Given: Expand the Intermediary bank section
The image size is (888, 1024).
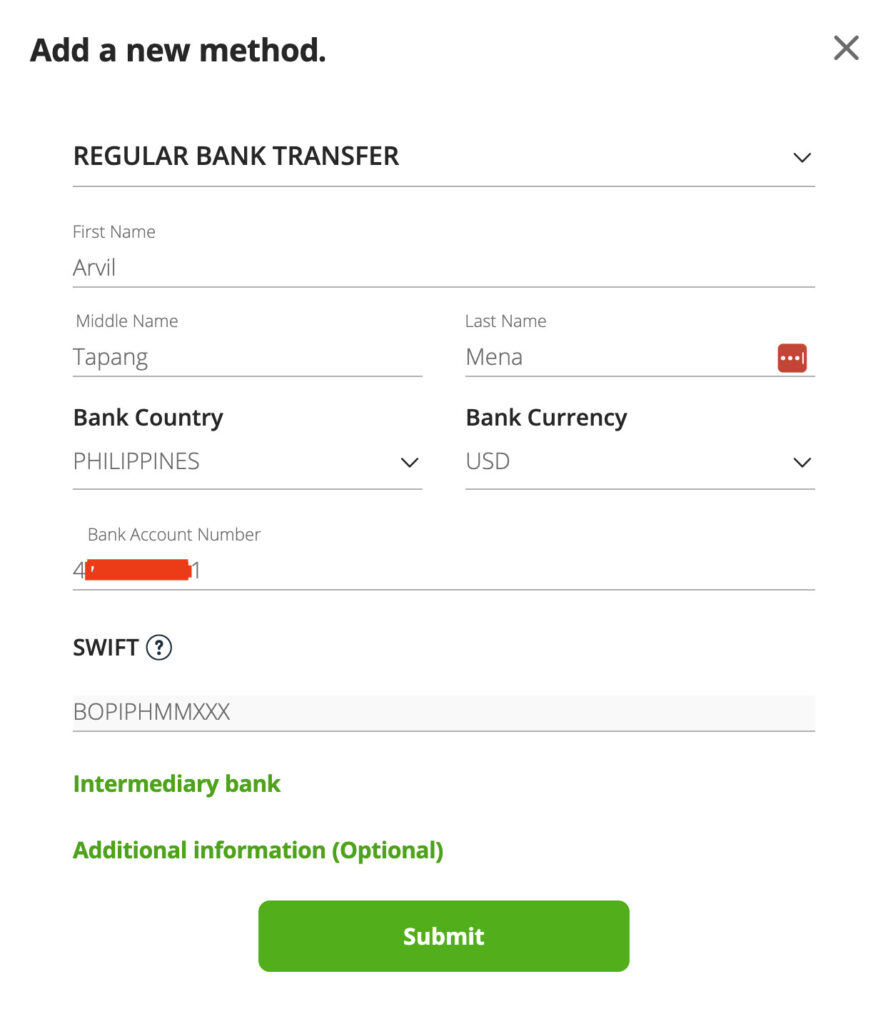Looking at the screenshot, I should click(177, 784).
